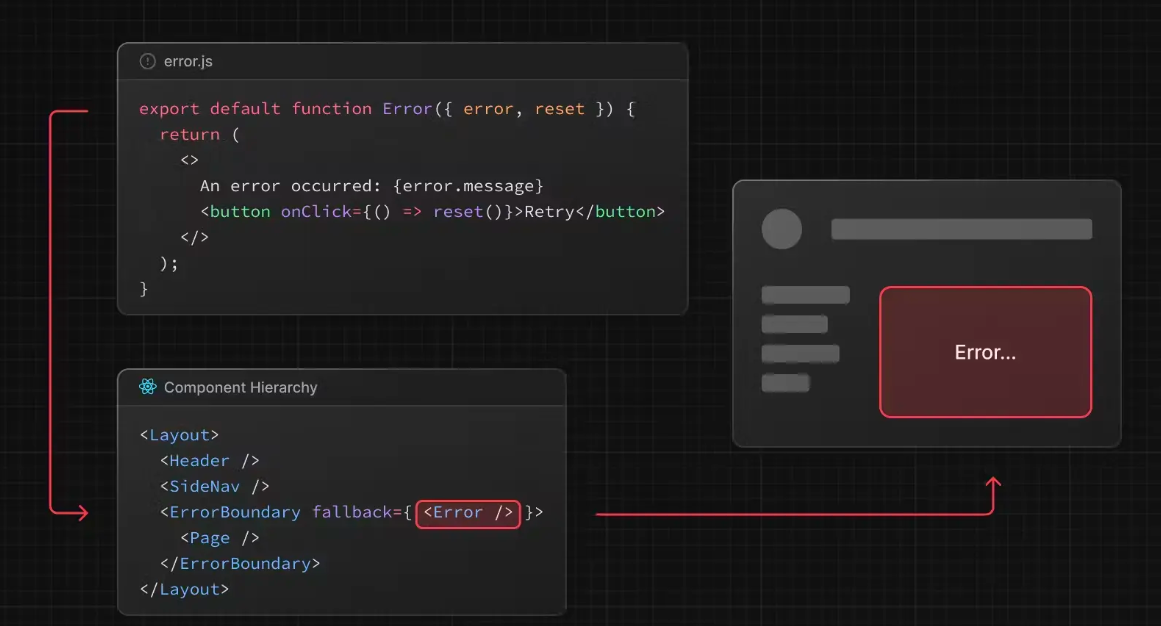
Task: Select the Component Hierarchy panel title
Action: coord(241,387)
